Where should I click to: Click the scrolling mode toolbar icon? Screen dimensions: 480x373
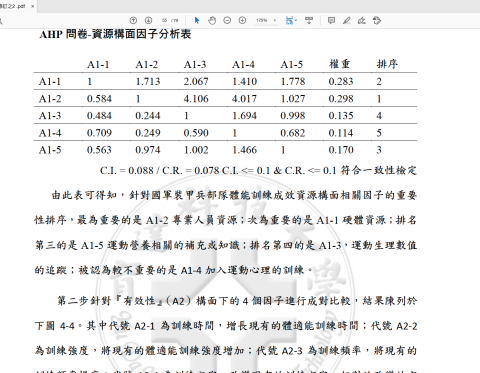pos(309,20)
